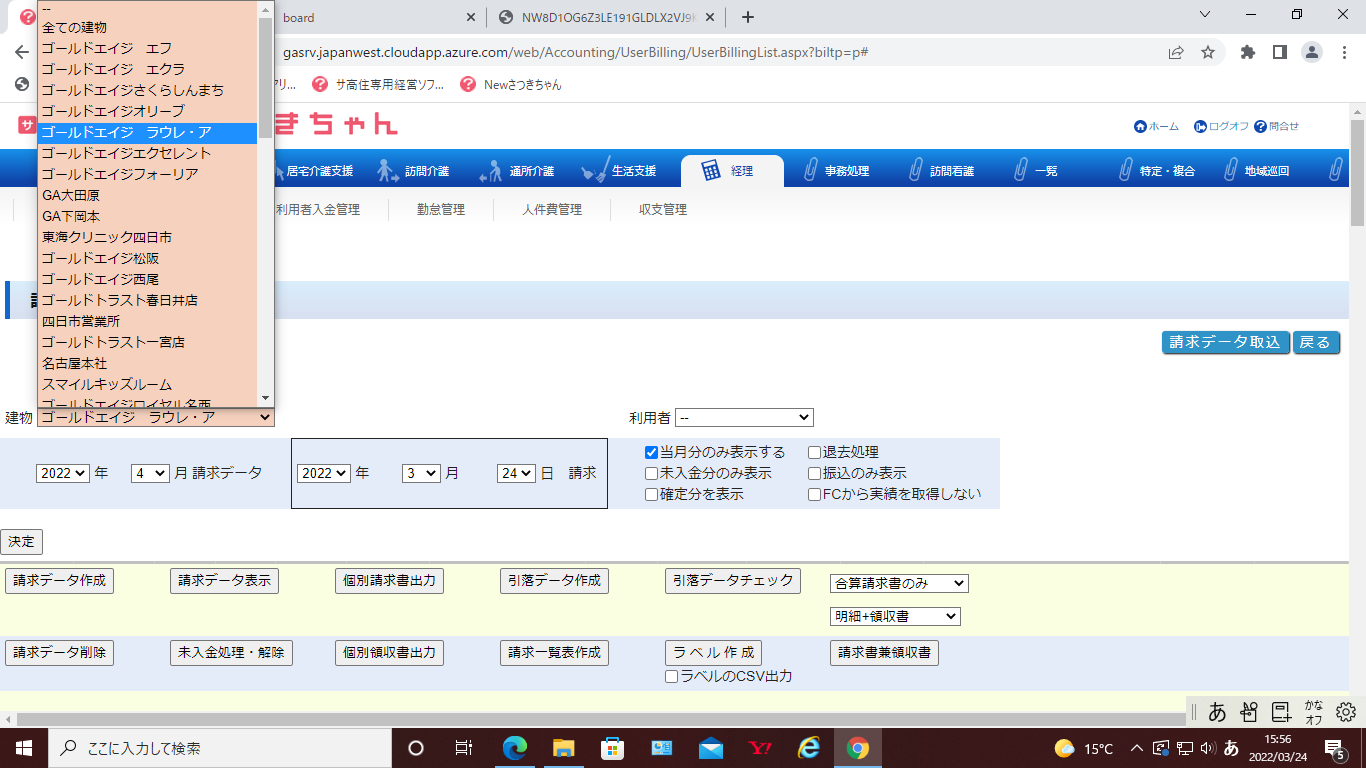
Task: Click the Chrome share page icon
Action: (x=1176, y=52)
